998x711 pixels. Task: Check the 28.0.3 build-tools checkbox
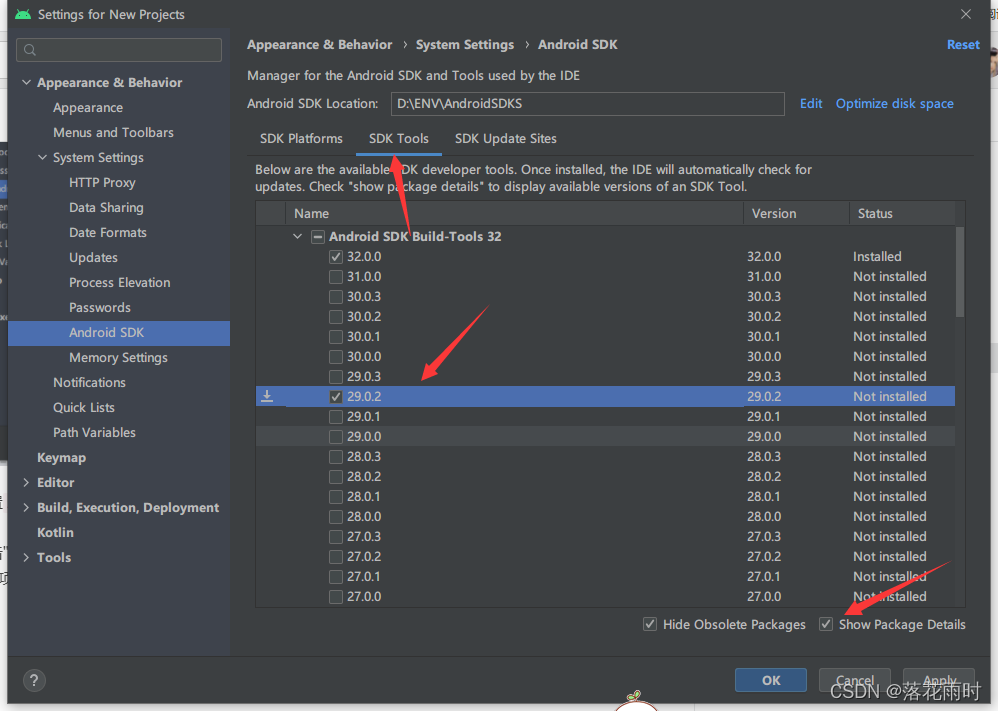click(336, 456)
